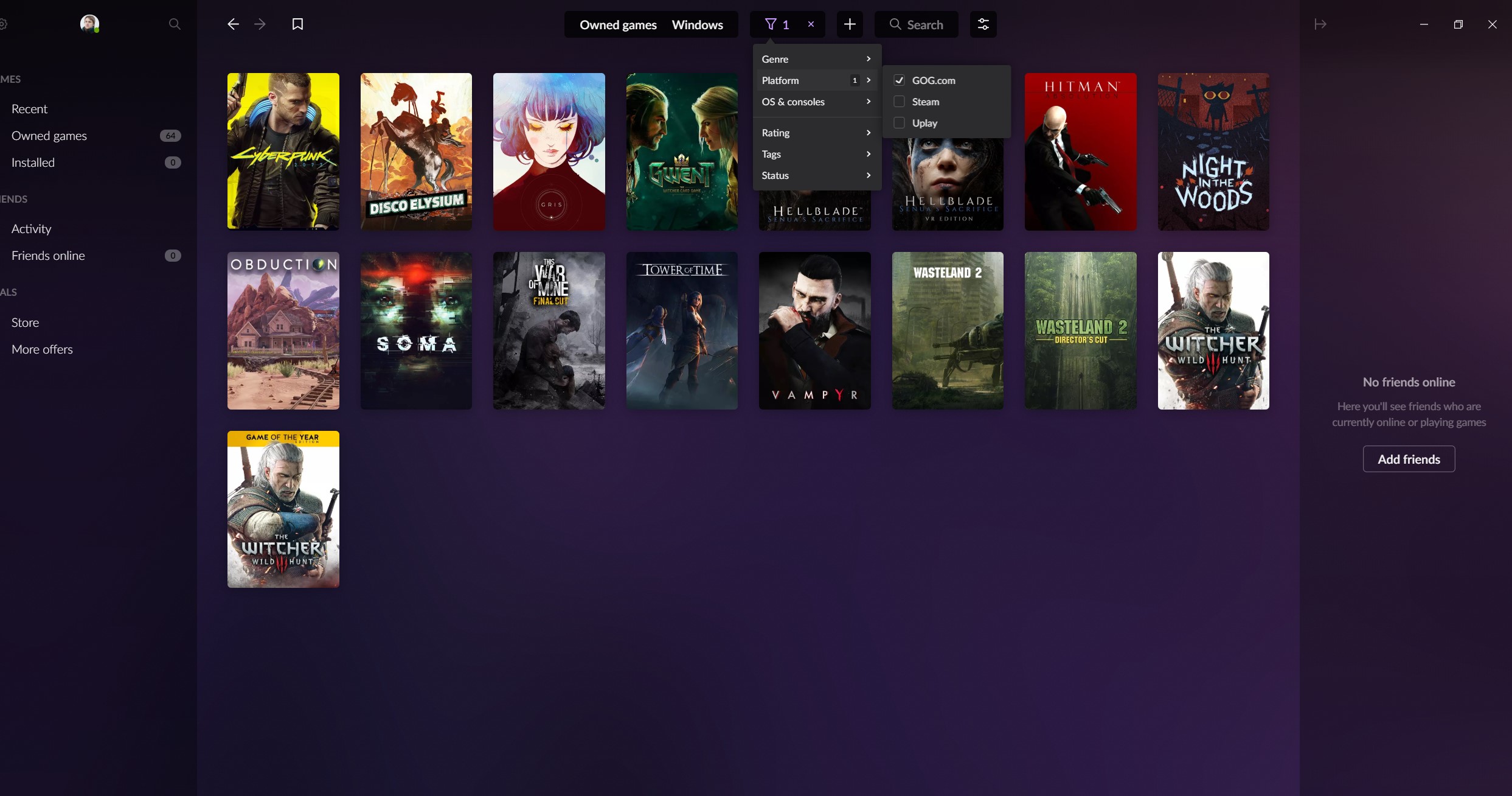Go back with the left arrow
1512x796 pixels.
[233, 24]
